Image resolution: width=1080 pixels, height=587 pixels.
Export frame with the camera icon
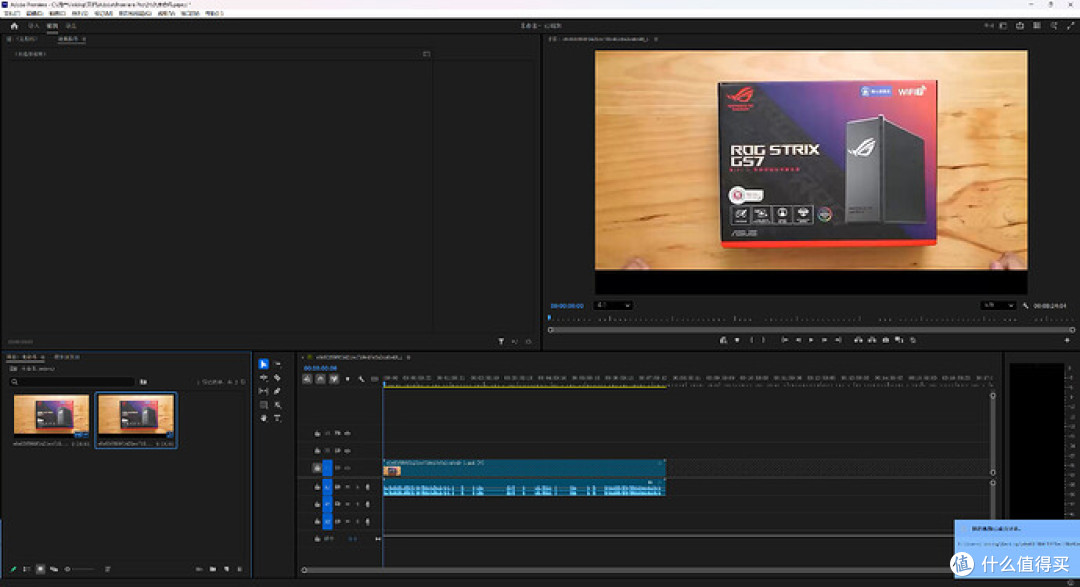pyautogui.click(x=886, y=340)
